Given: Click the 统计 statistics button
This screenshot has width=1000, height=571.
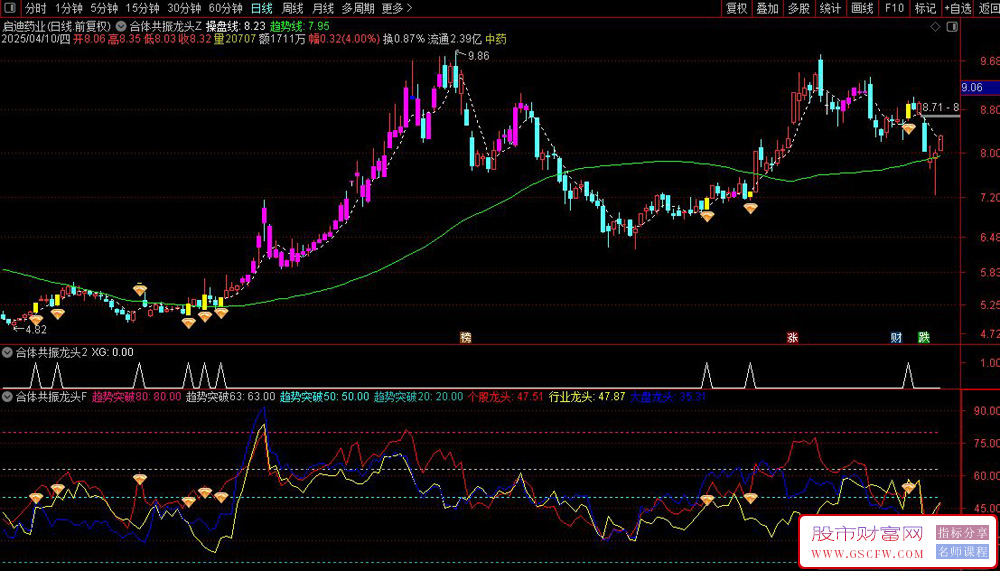Looking at the screenshot, I should tap(830, 8).
